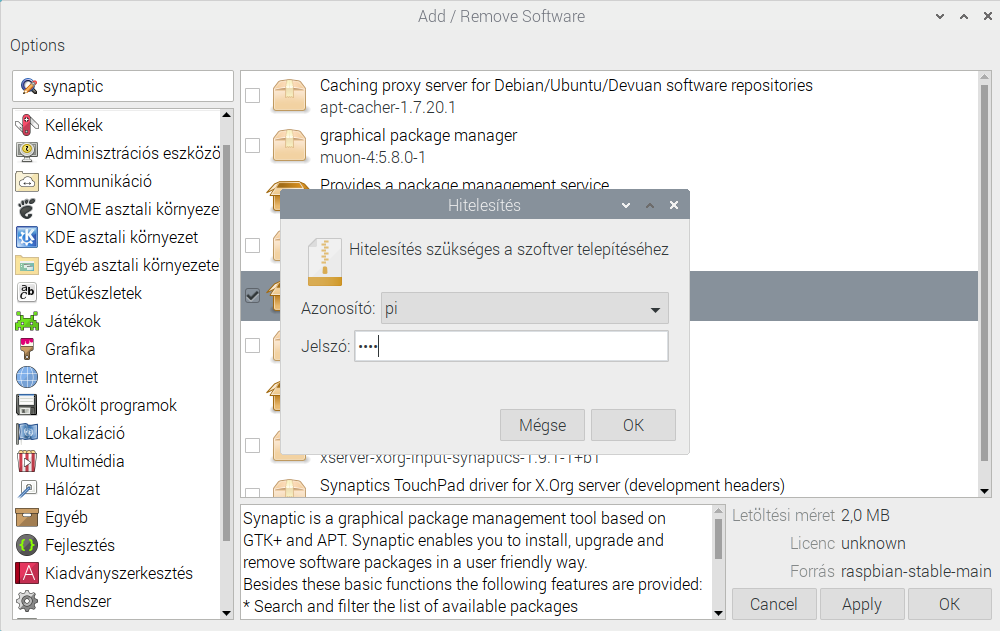The height and width of the screenshot is (631, 1000).
Task: Open the Options menu
Action: [x=37, y=45]
